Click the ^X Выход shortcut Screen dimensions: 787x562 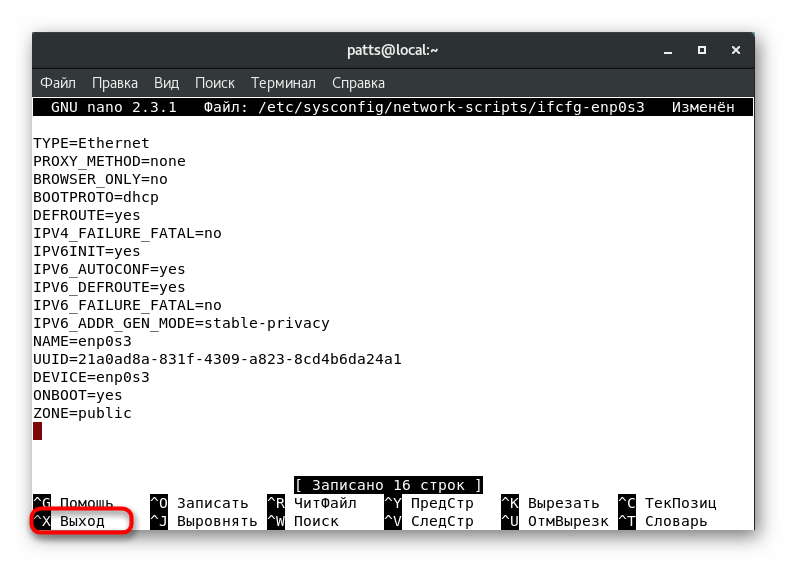pos(69,521)
